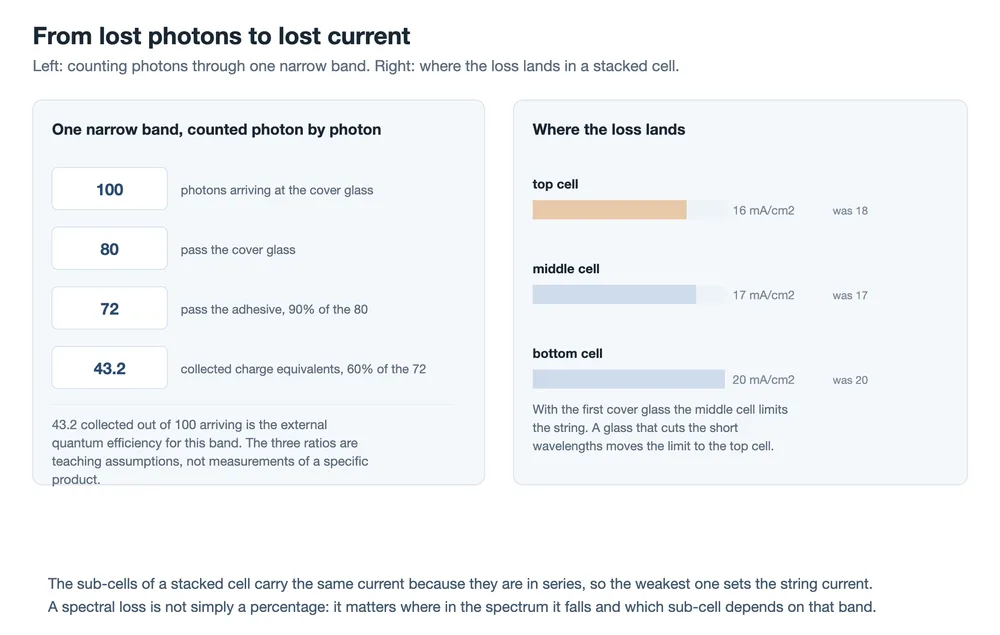Viewport: 1000px width, 635px height.
Task: Click the orange top cell bar
Action: [x=609, y=210]
